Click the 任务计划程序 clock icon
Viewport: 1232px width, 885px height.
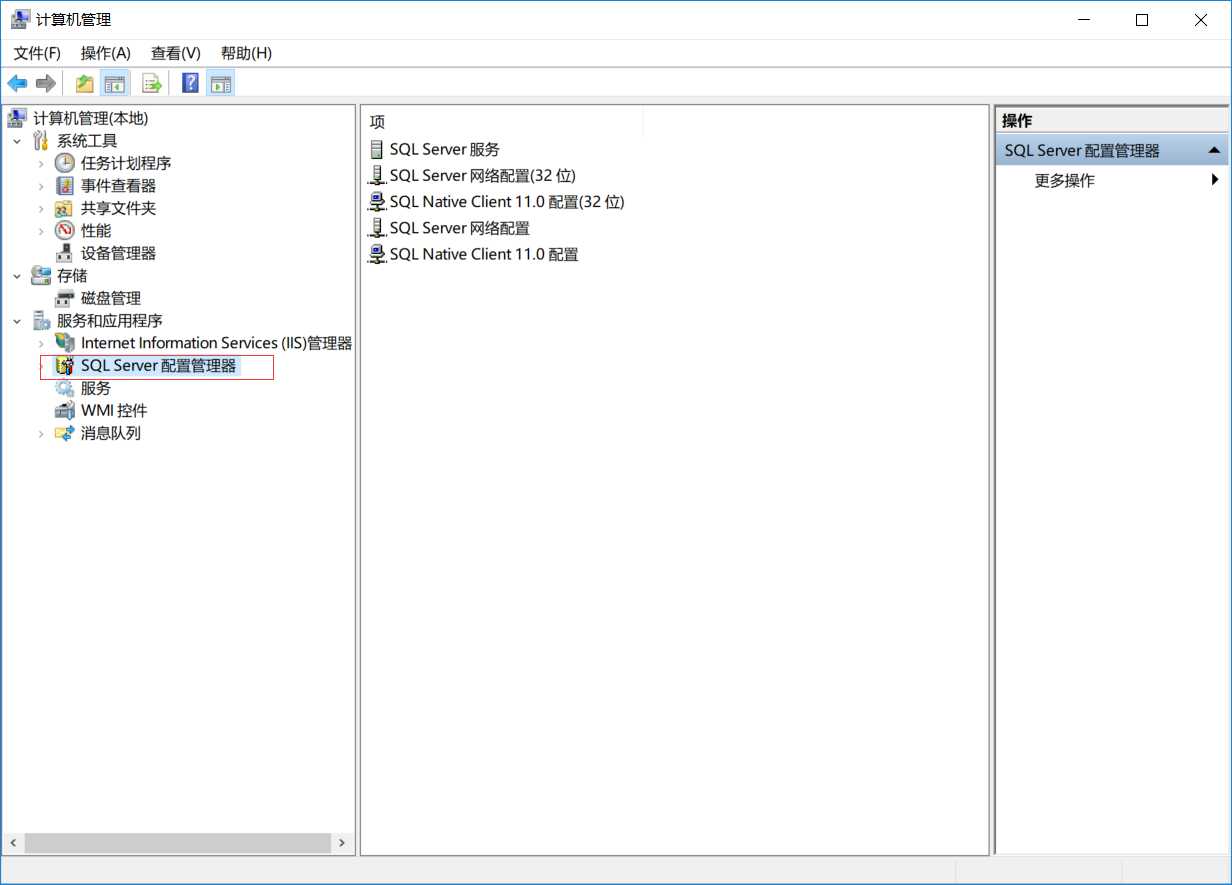pyautogui.click(x=65, y=163)
